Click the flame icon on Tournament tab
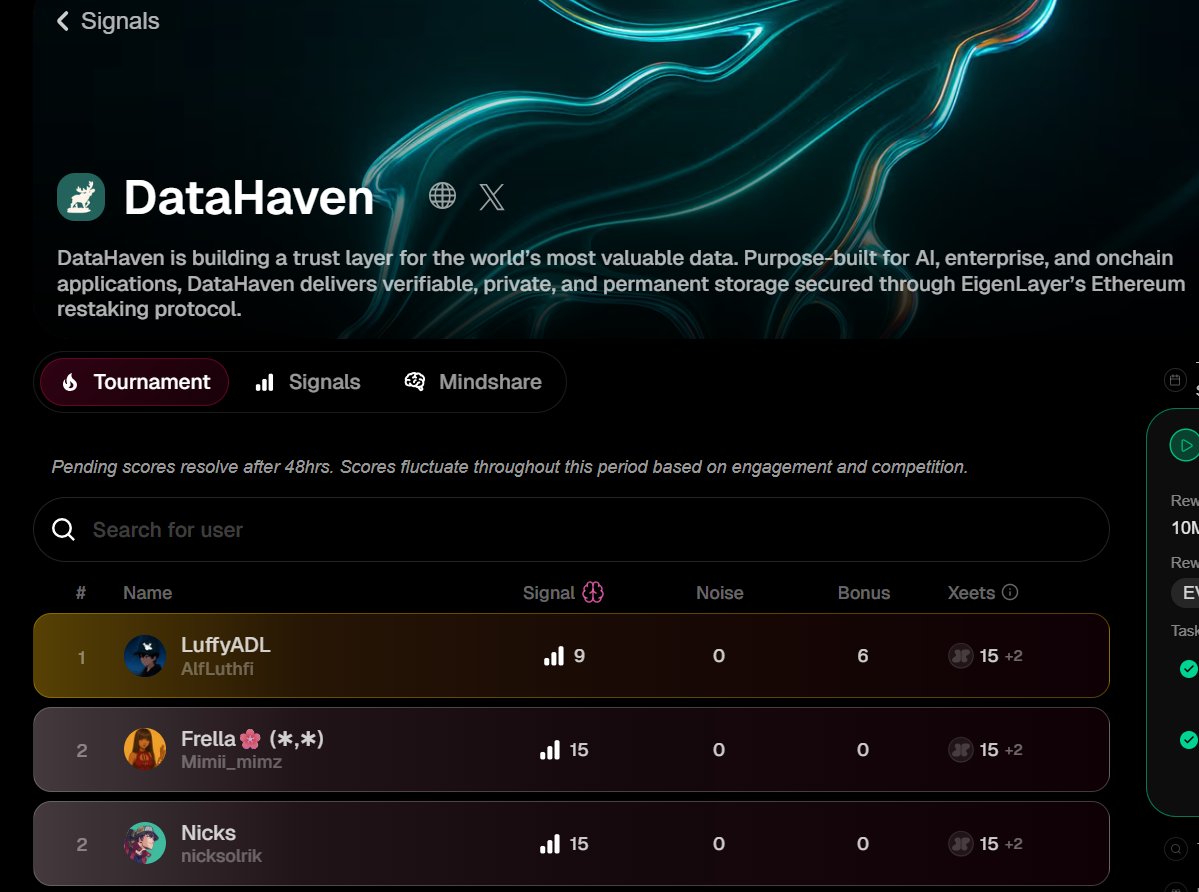 click(70, 382)
